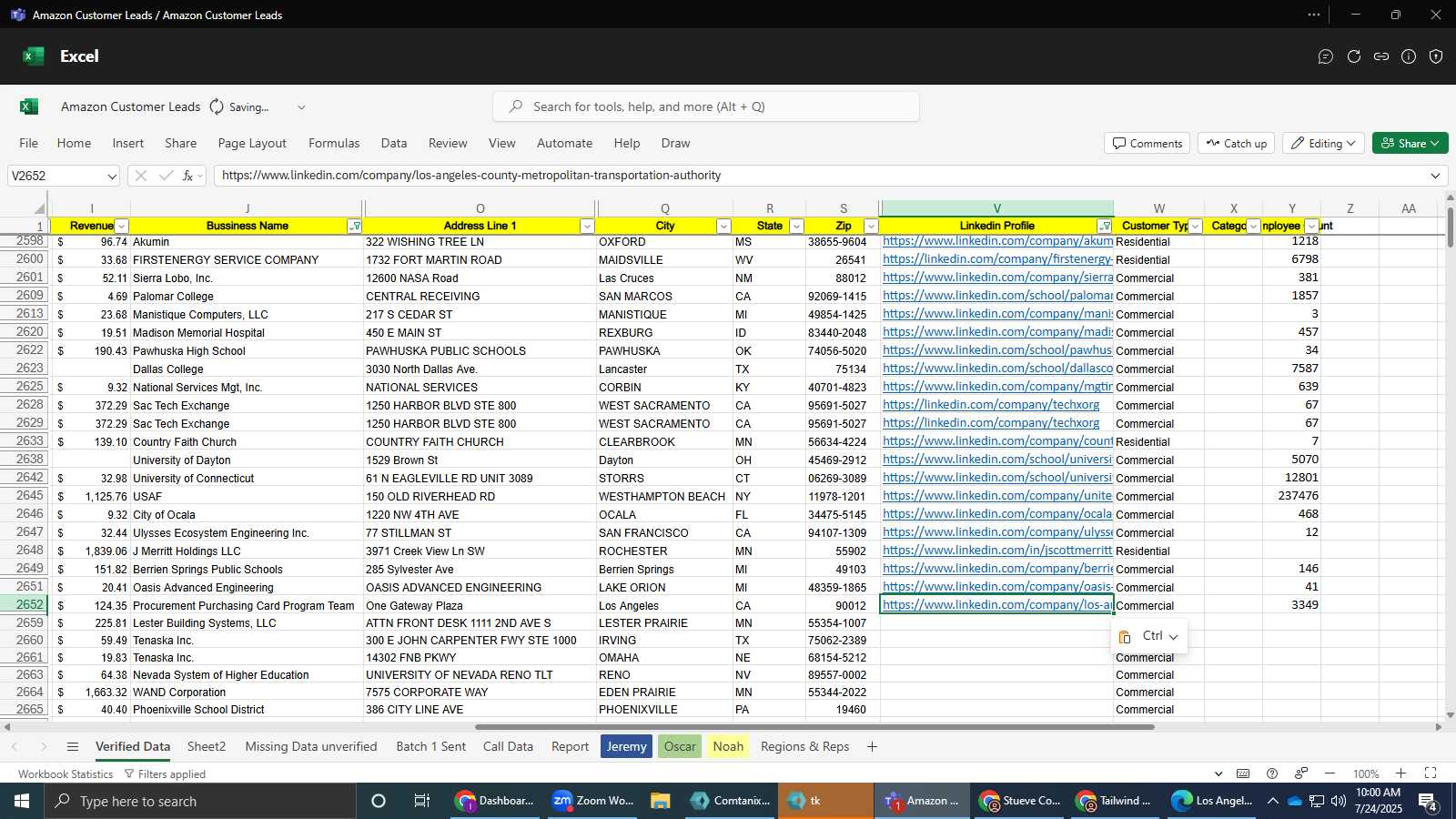Open the Akumin LinkedIn link
This screenshot has height=819, width=1456.
(x=997, y=241)
